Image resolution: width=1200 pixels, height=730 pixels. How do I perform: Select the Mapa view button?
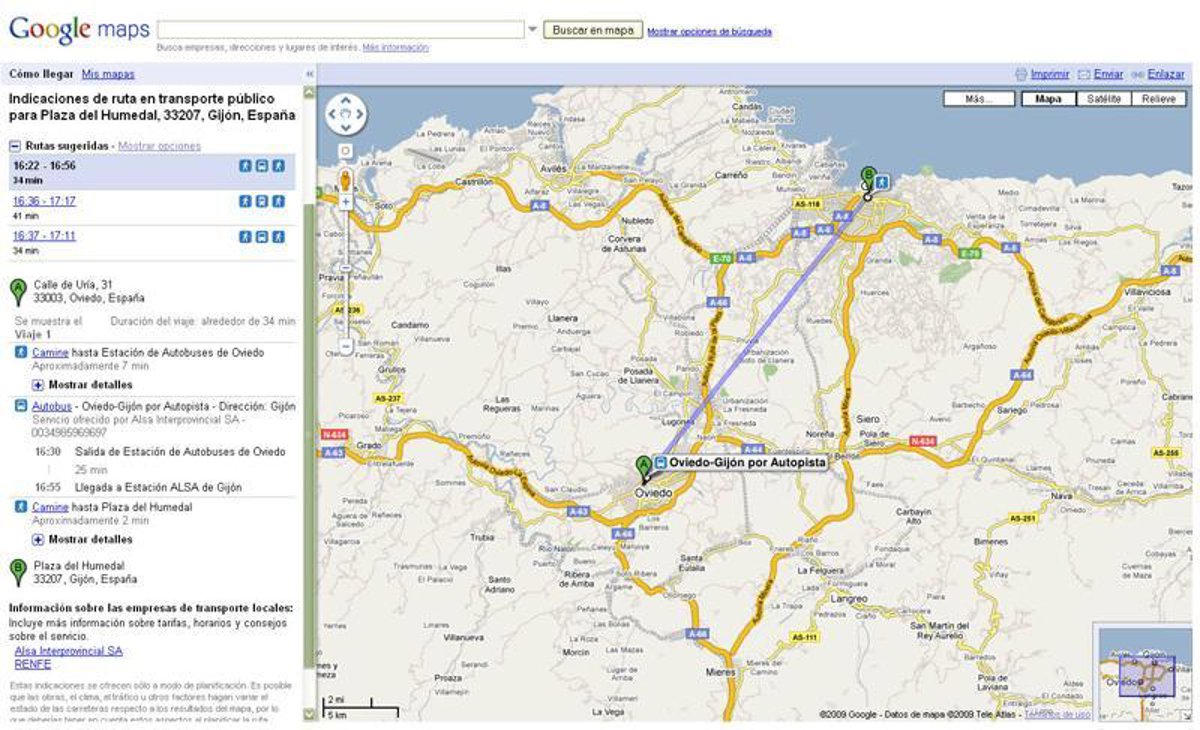tap(1048, 99)
